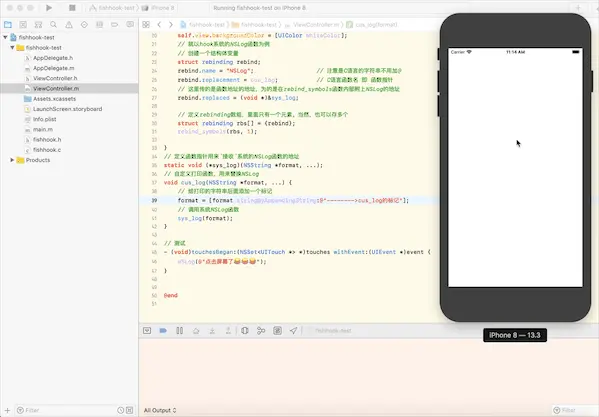Show the Issue navigator warning icon

click(x=69, y=25)
